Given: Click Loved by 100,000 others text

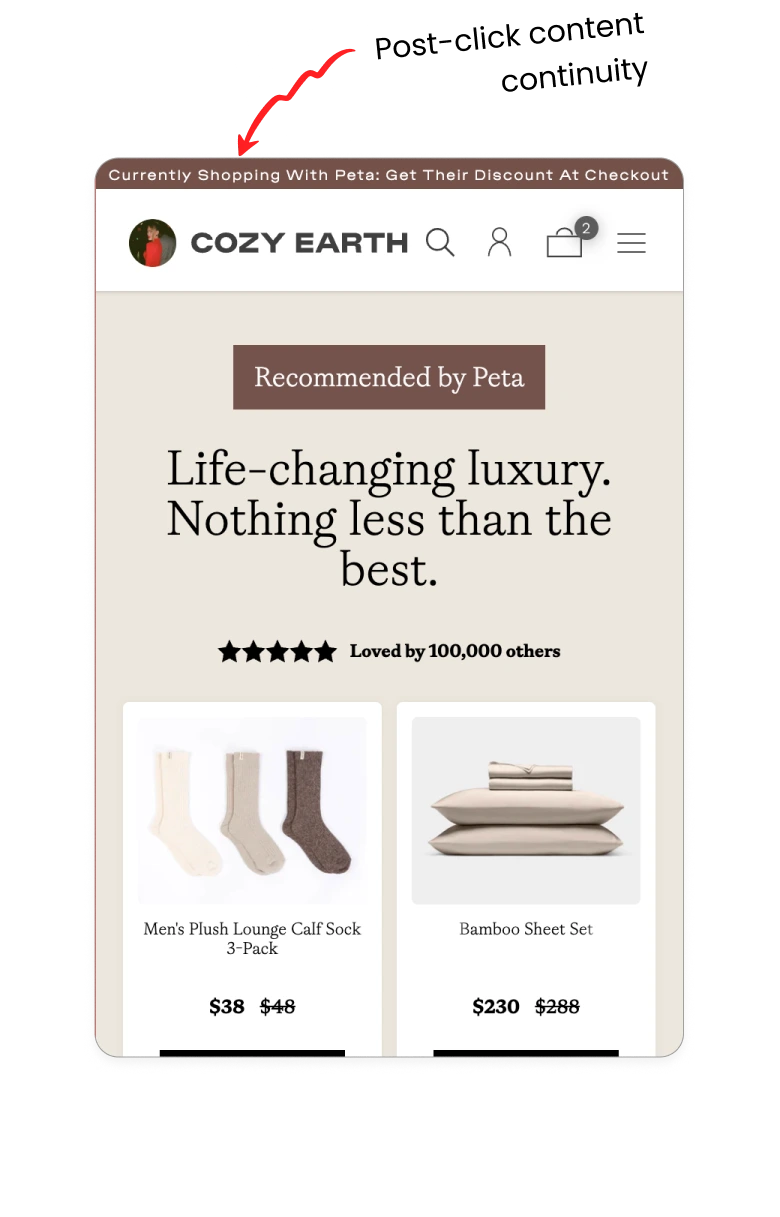Looking at the screenshot, I should click(455, 652).
